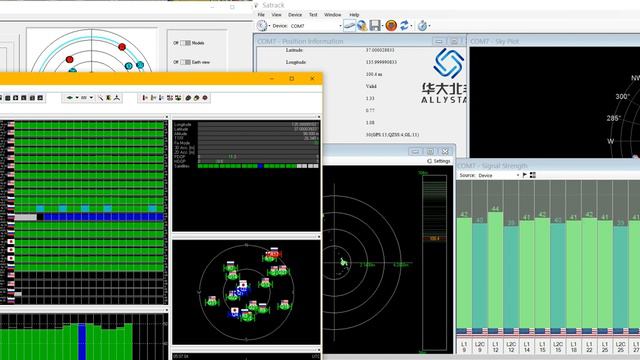Click the orange altitude marker on the vertical scale
Viewport: 640px width, 360px height.
tap(434, 238)
